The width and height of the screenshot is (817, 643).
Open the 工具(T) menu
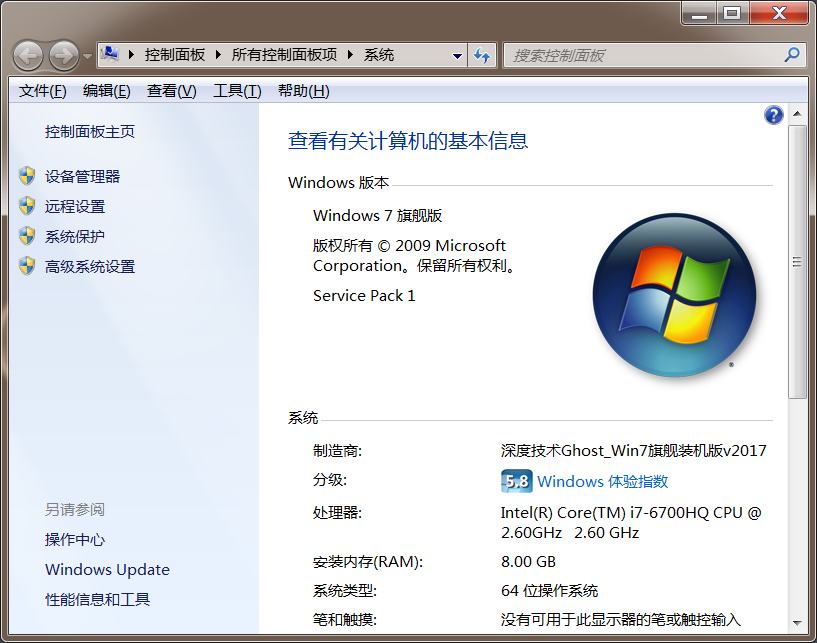coord(237,91)
